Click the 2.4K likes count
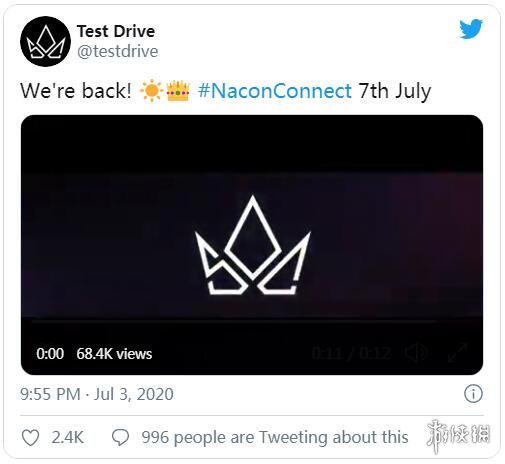Screen dimensions: 505x464 67,437
